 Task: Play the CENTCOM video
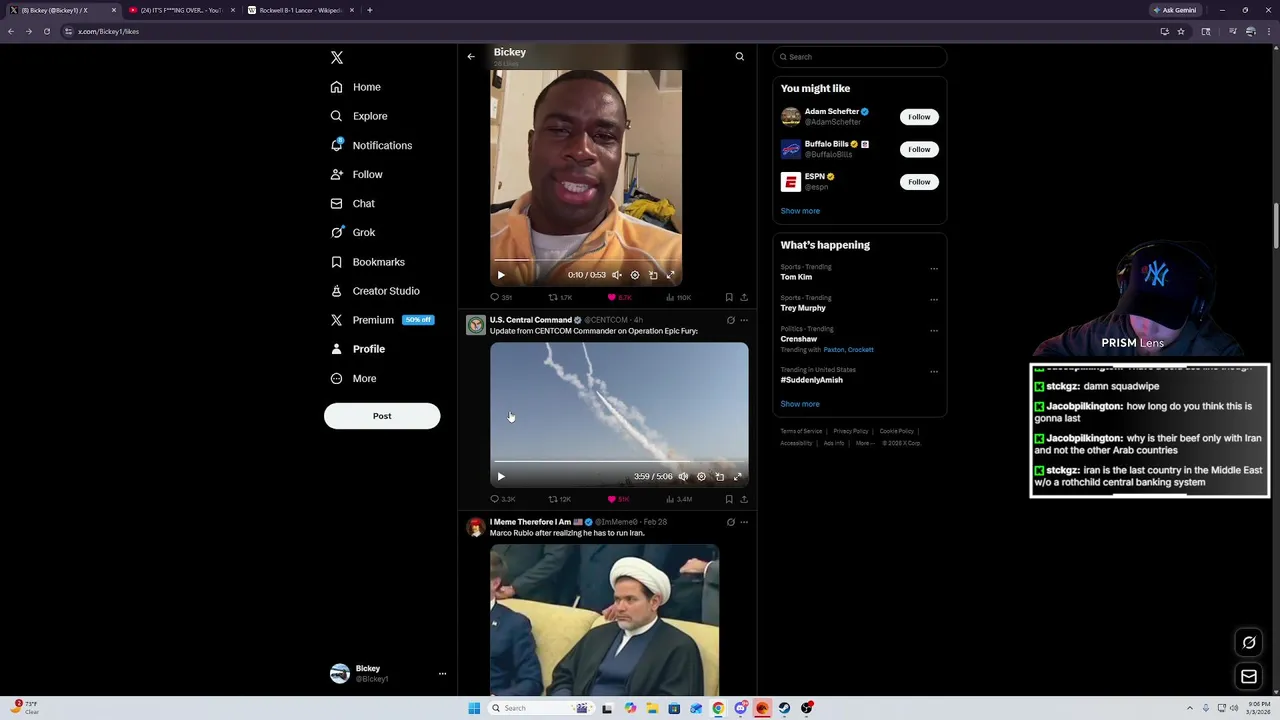coord(501,477)
